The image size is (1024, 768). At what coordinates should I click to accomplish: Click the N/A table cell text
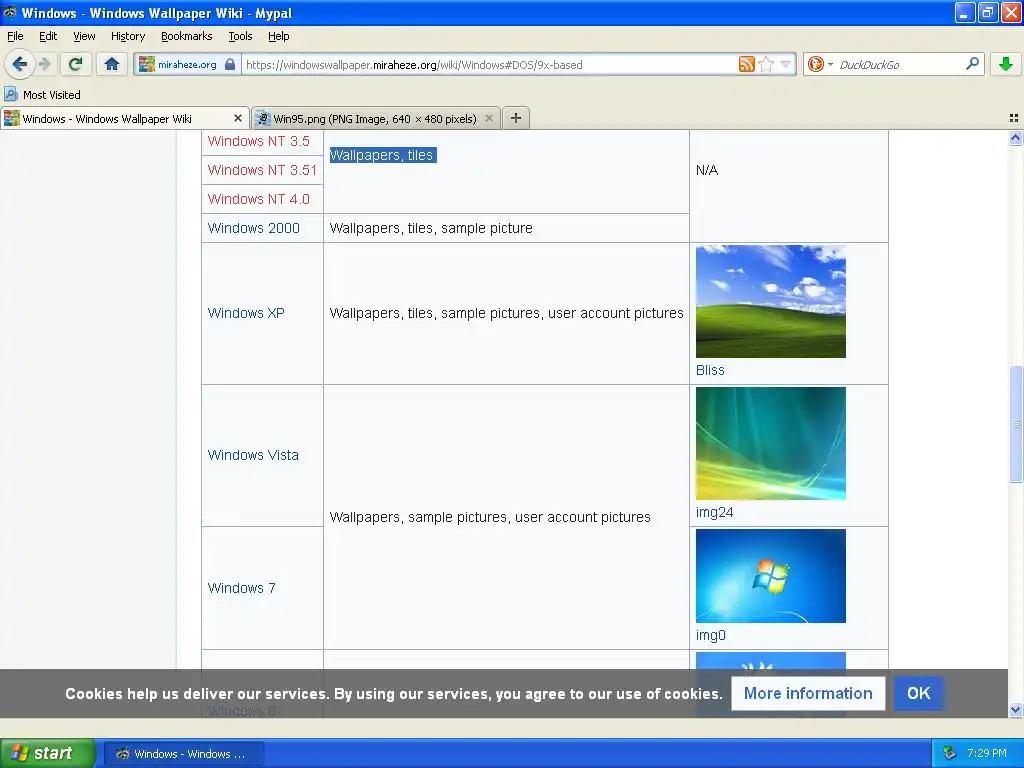tap(707, 170)
